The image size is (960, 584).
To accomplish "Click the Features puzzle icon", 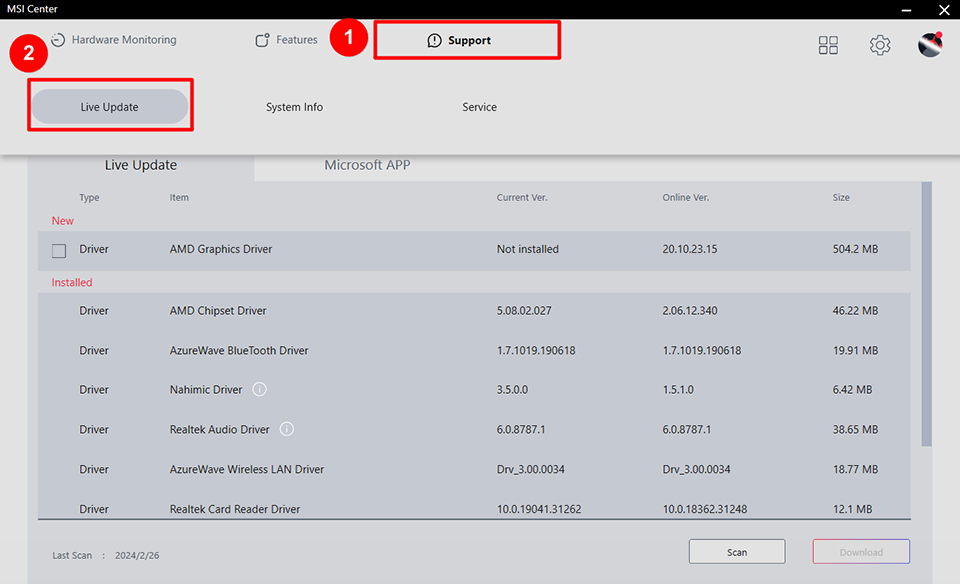I will (x=263, y=40).
